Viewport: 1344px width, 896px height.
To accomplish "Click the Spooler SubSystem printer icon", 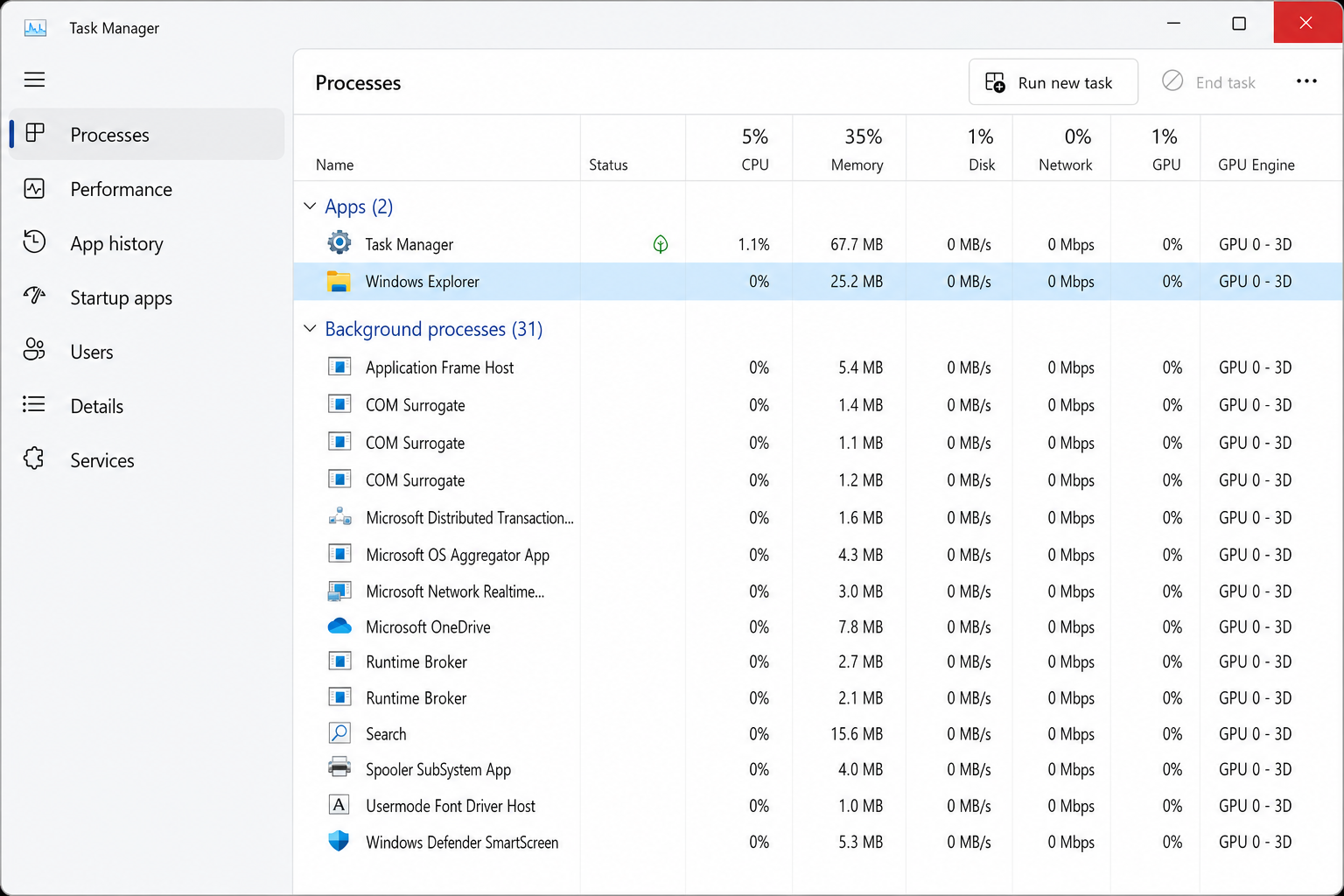I will tap(339, 767).
